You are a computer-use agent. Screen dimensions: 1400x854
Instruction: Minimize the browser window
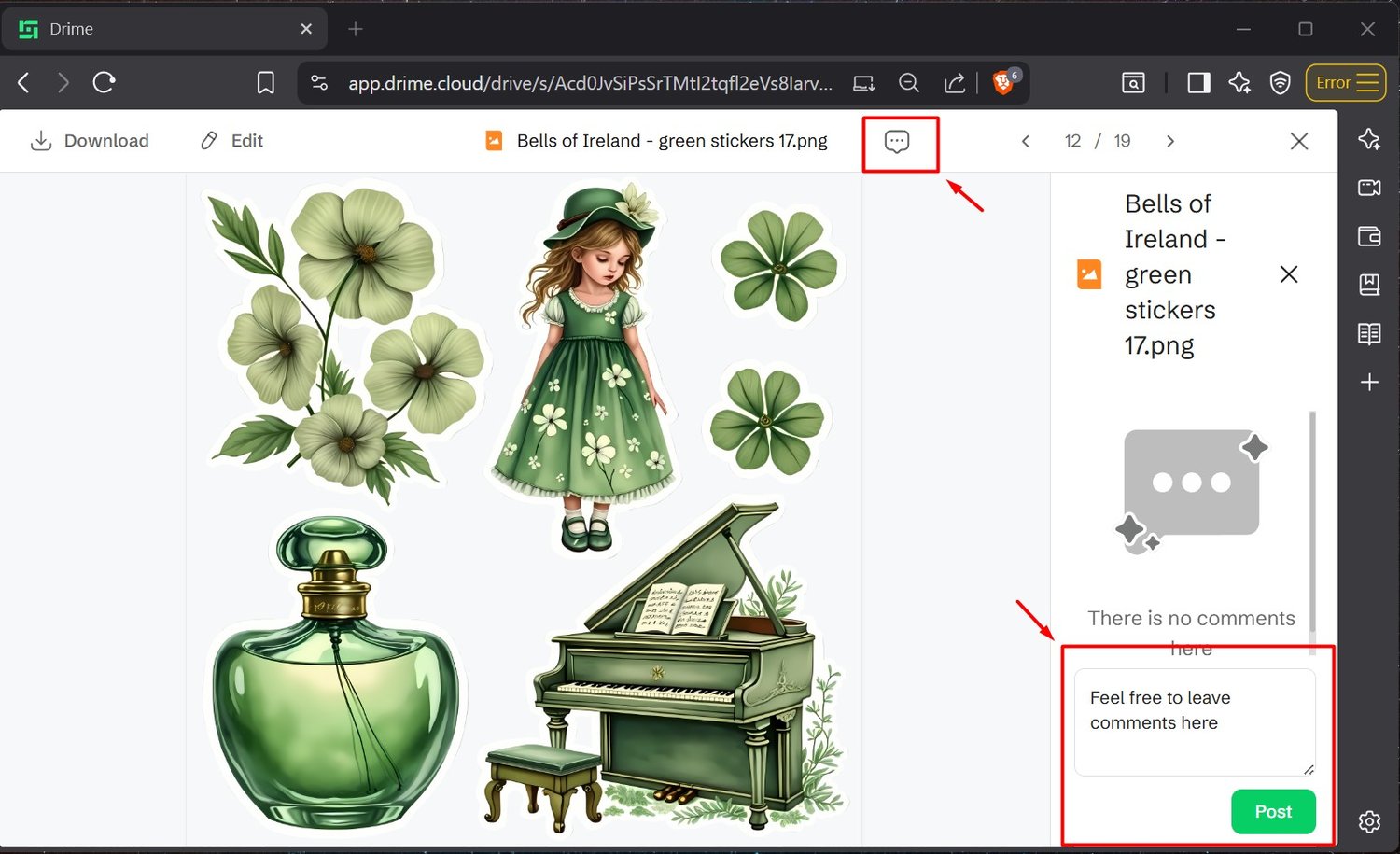1243,29
